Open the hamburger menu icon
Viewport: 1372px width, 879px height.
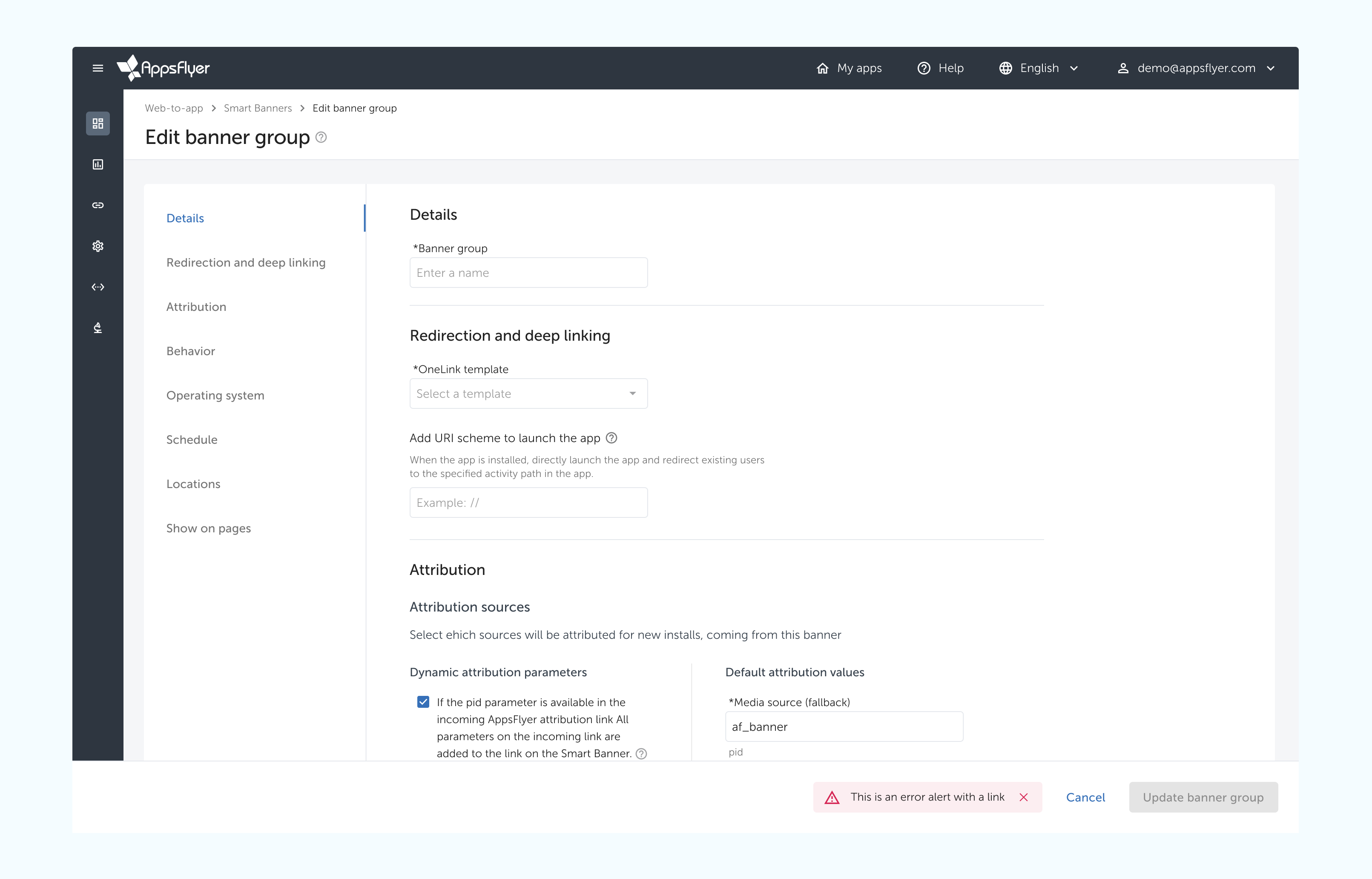[x=98, y=68]
